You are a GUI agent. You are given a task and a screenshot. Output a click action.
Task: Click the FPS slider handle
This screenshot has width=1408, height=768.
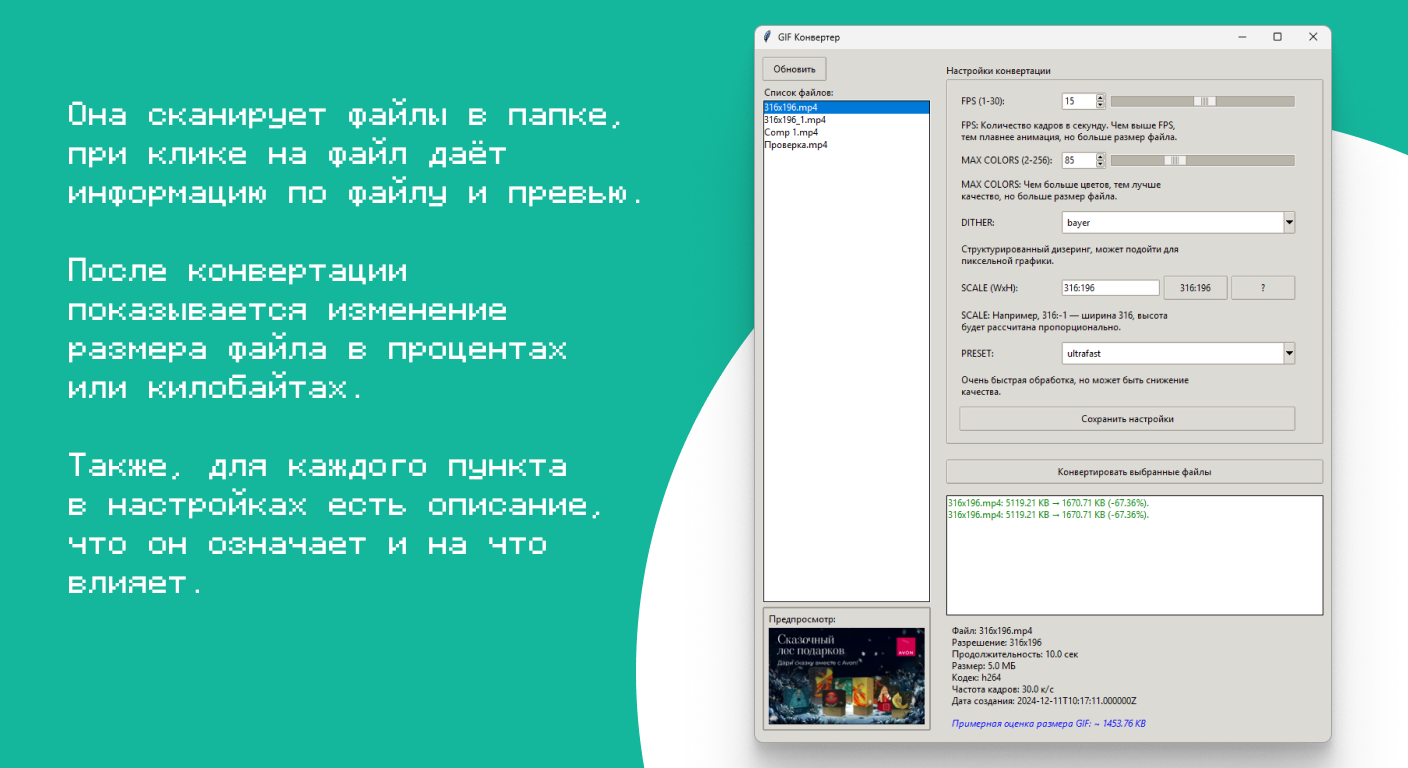coord(1205,101)
